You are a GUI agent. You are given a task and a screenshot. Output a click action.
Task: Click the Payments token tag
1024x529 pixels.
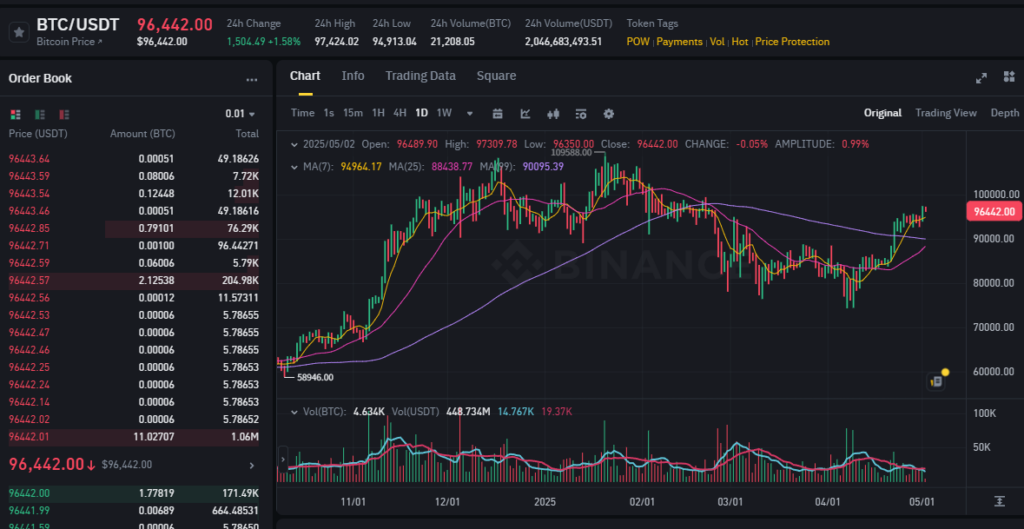(679, 42)
